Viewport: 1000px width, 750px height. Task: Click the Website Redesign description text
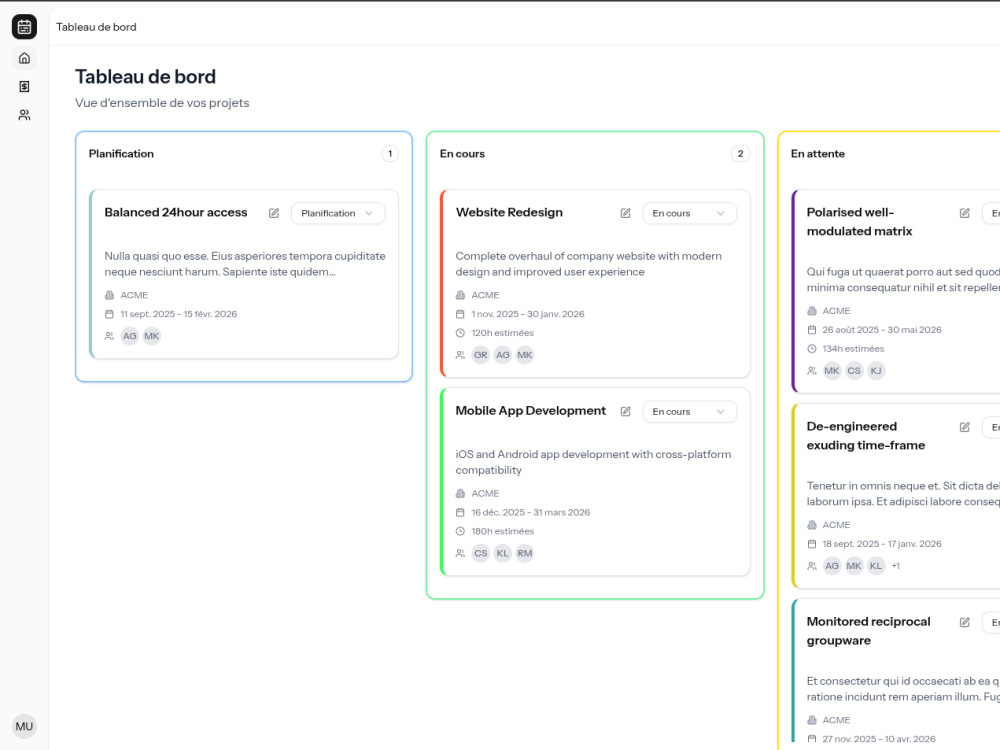pyautogui.click(x=589, y=264)
